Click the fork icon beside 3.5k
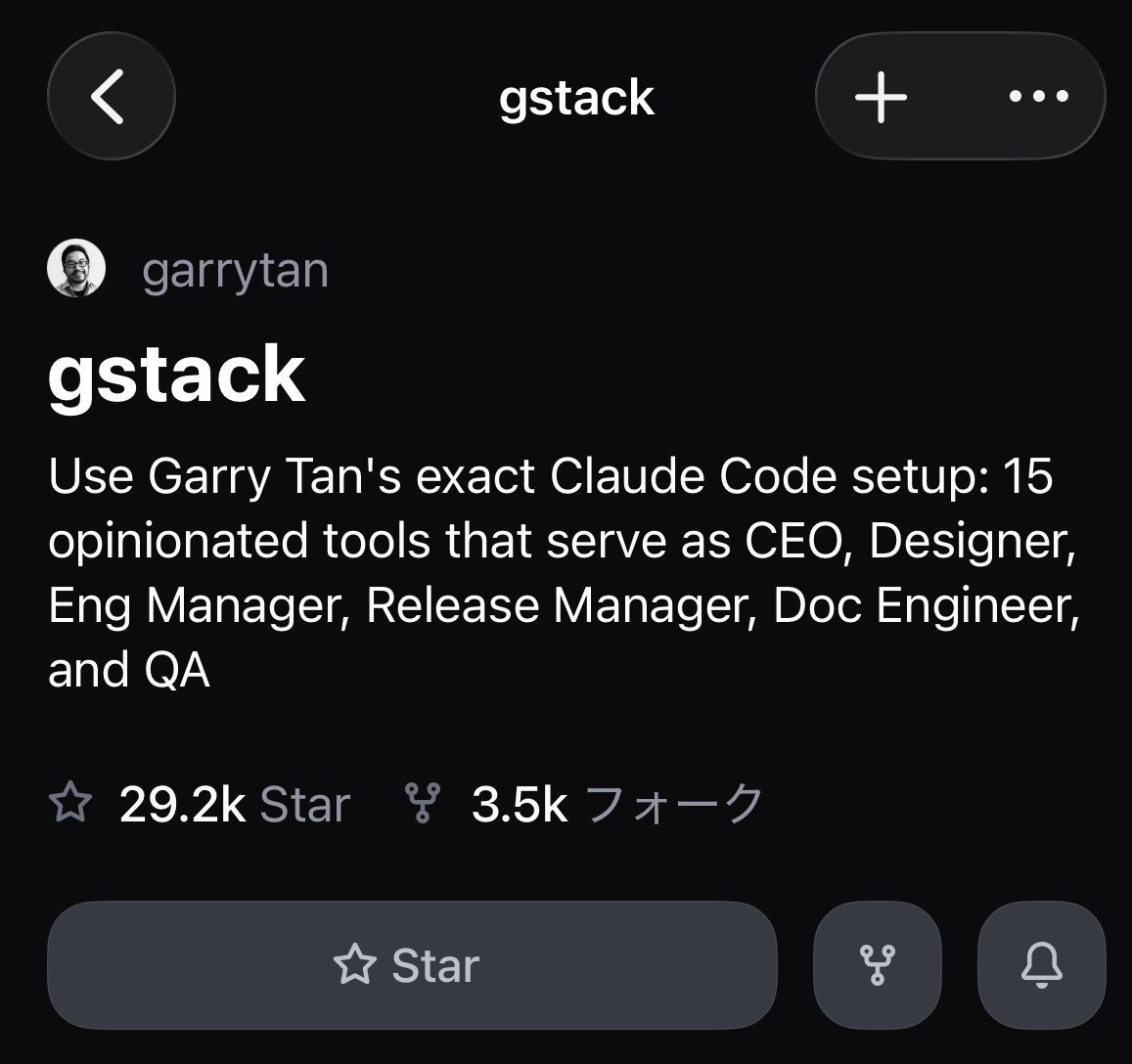The height and width of the screenshot is (1064, 1132). 422,804
